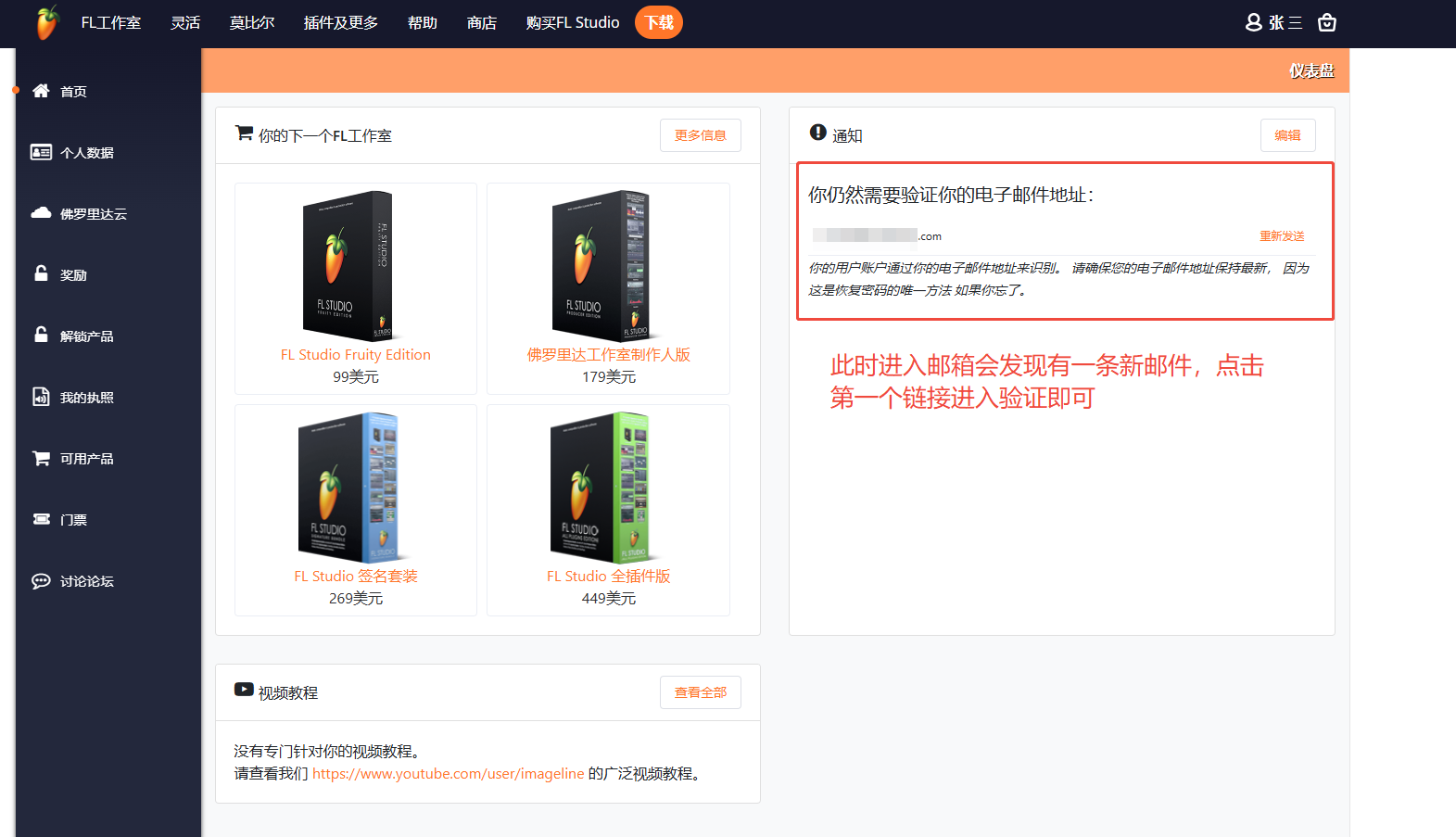1456x837 pixels.
Task: Open the shopping basket icon
Action: (1326, 22)
